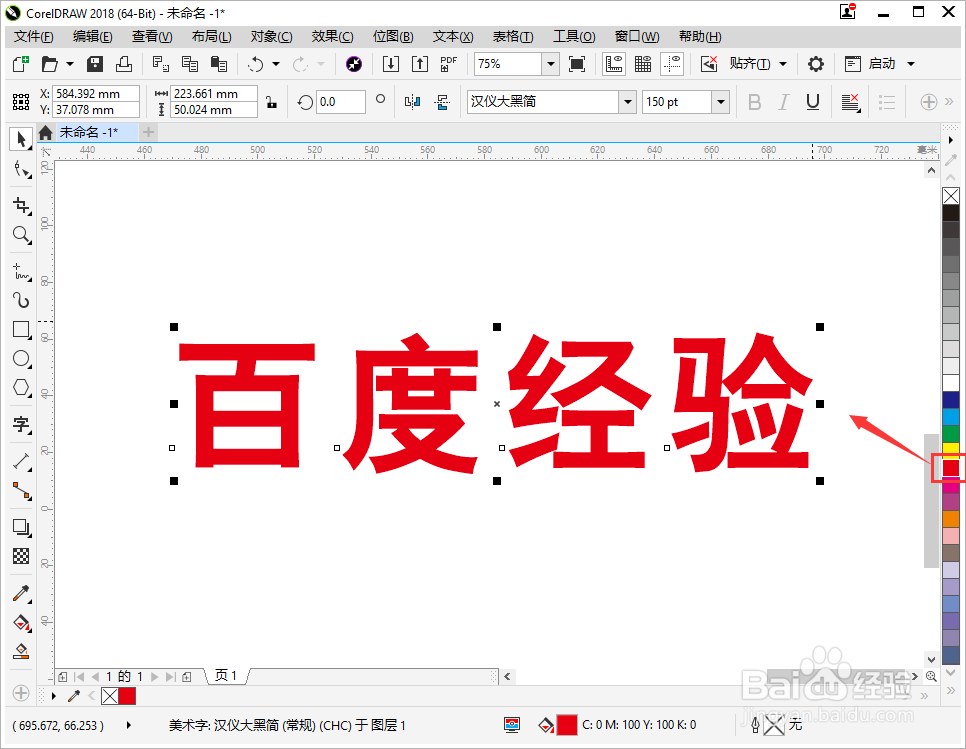Open the font size 150 pt dropdown
This screenshot has height=749, width=966.
(721, 102)
